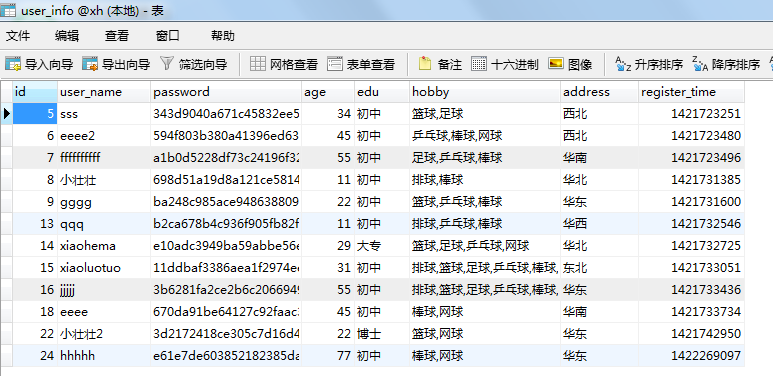The width and height of the screenshot is (773, 376).
Task: Sort ascending with 升序排序 icon
Action: click(x=623, y=64)
